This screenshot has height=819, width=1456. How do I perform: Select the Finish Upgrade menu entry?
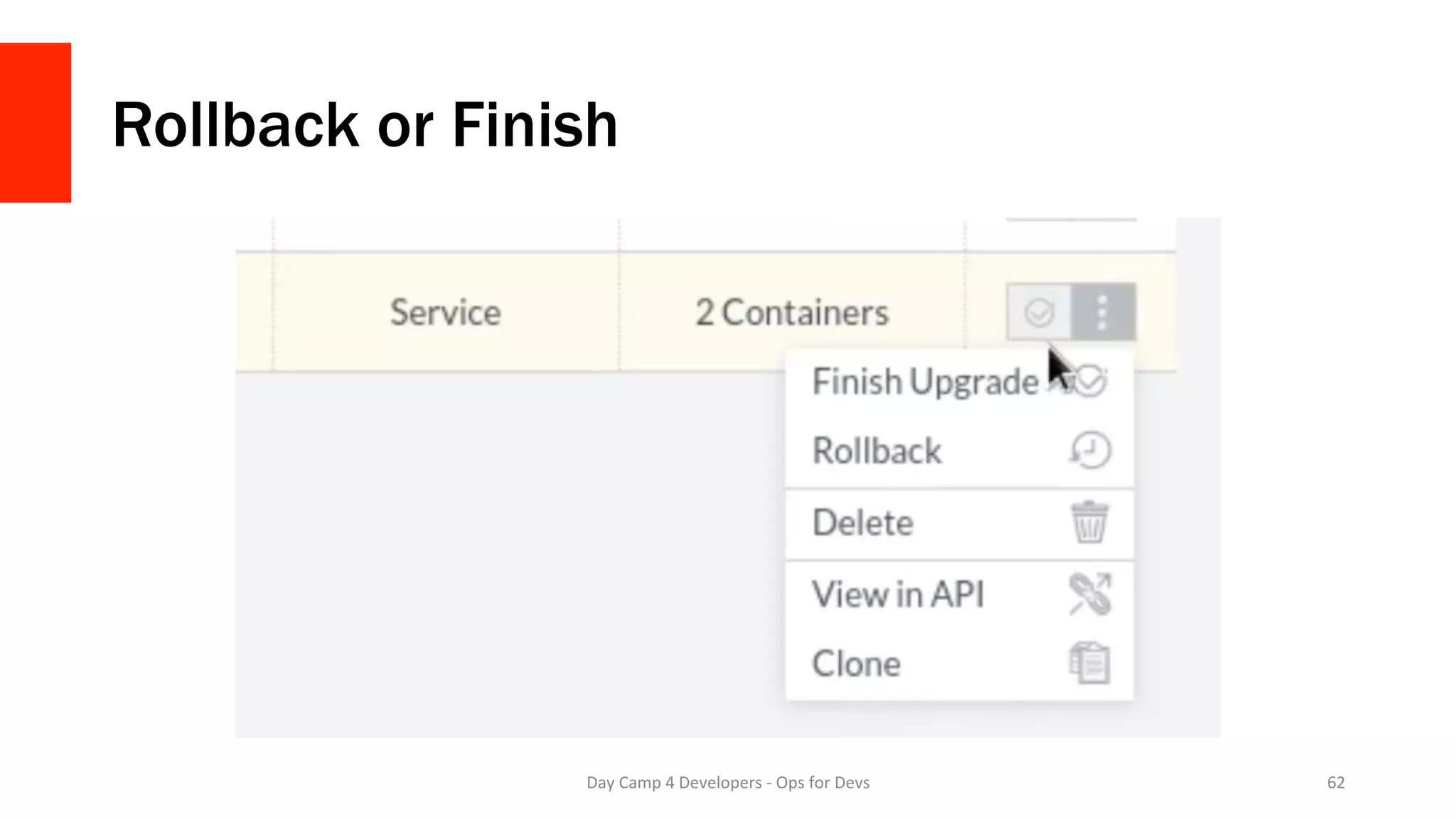pos(925,382)
